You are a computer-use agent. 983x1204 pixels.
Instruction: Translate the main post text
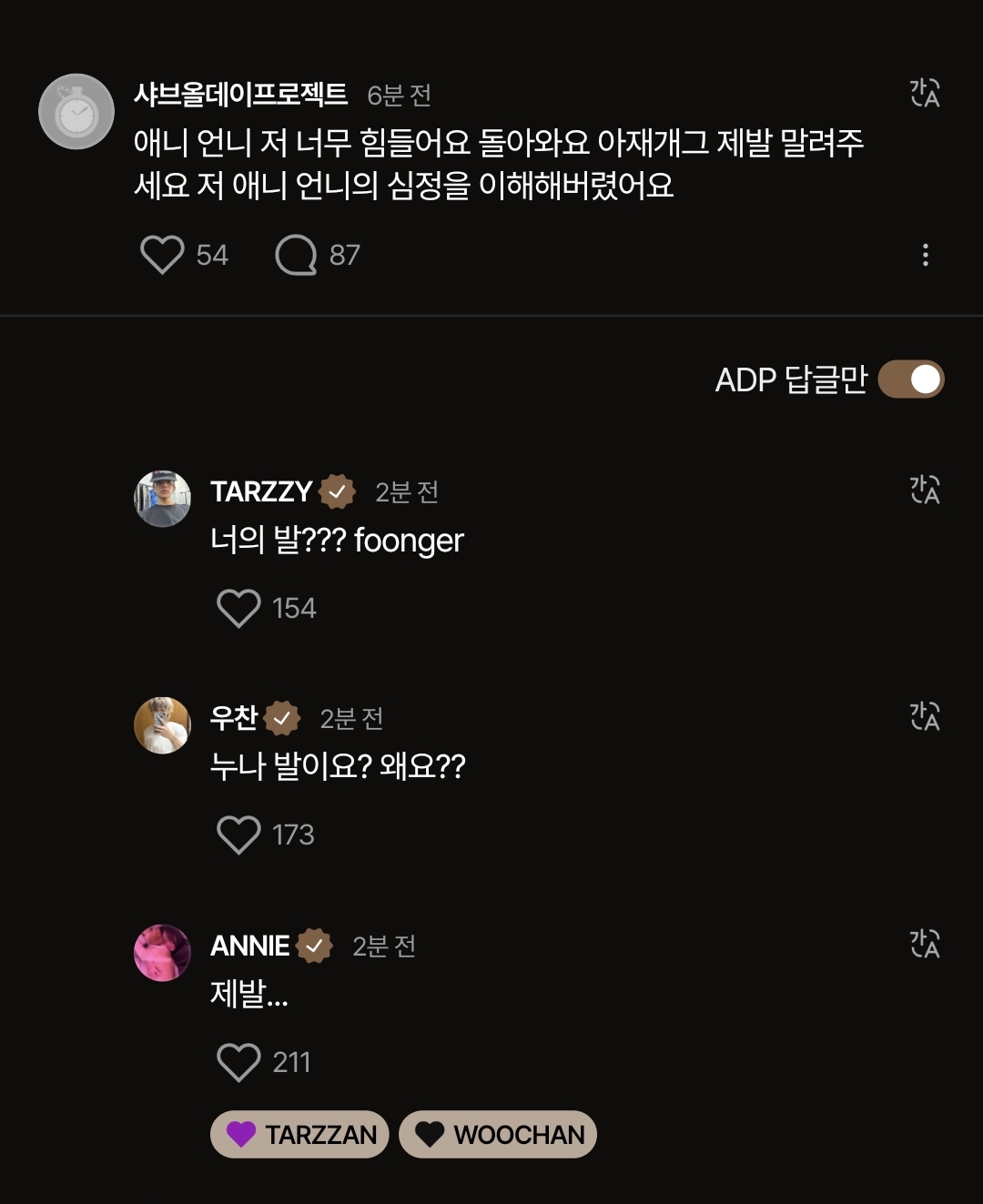(x=925, y=93)
